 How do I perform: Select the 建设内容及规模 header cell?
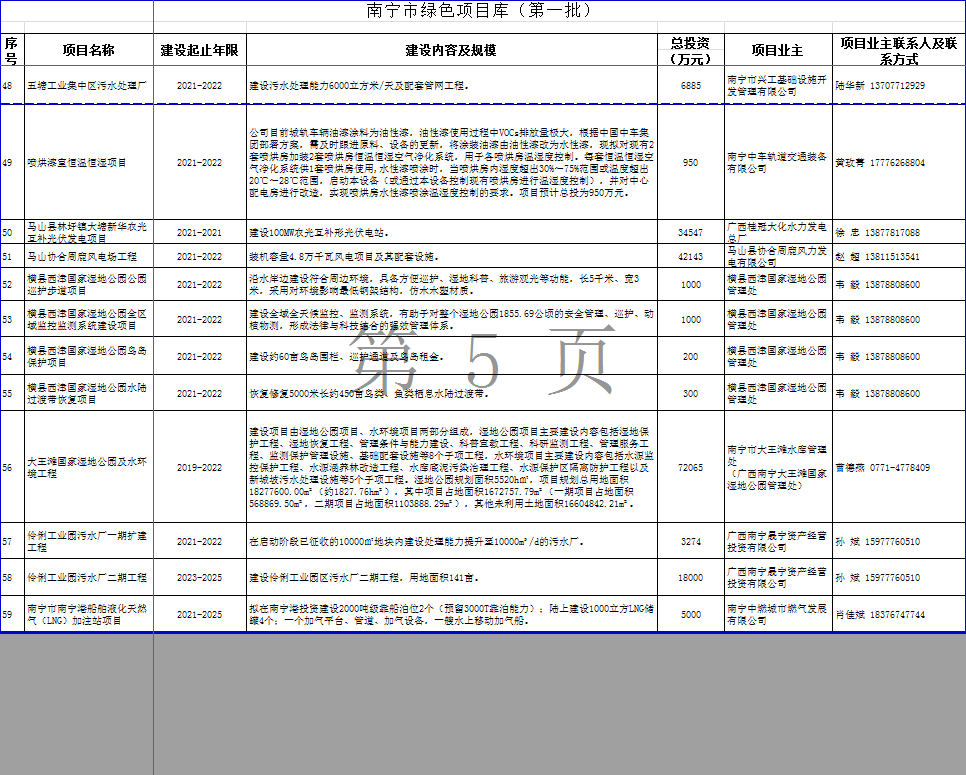(x=450, y=50)
